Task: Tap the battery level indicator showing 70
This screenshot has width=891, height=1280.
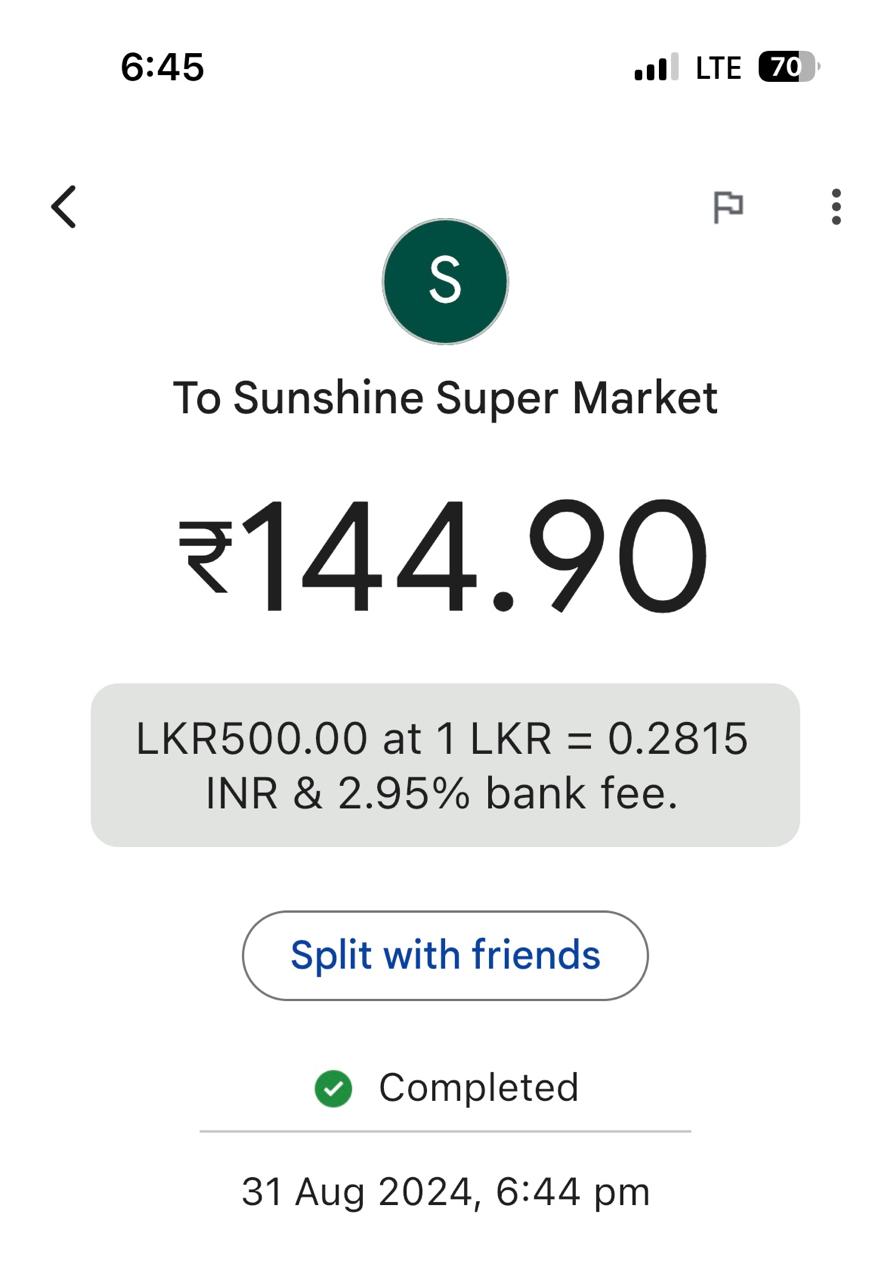Action: tap(788, 67)
